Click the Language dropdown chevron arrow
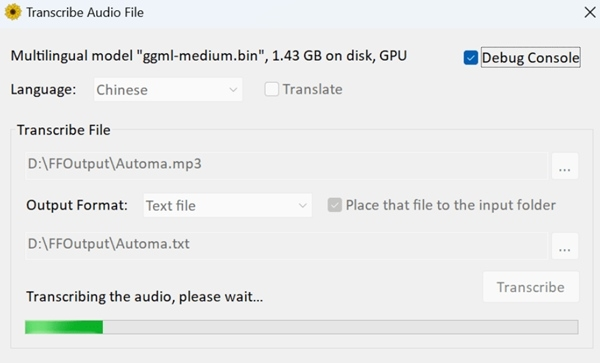The image size is (600, 363). pos(233,90)
